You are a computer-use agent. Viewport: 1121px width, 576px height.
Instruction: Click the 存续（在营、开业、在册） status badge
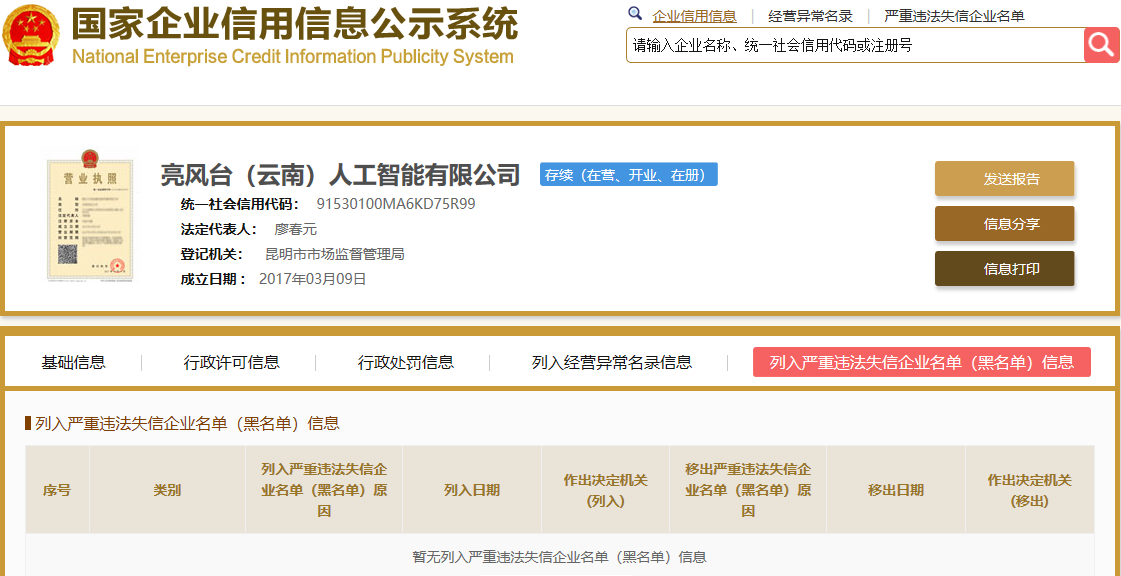[628, 175]
